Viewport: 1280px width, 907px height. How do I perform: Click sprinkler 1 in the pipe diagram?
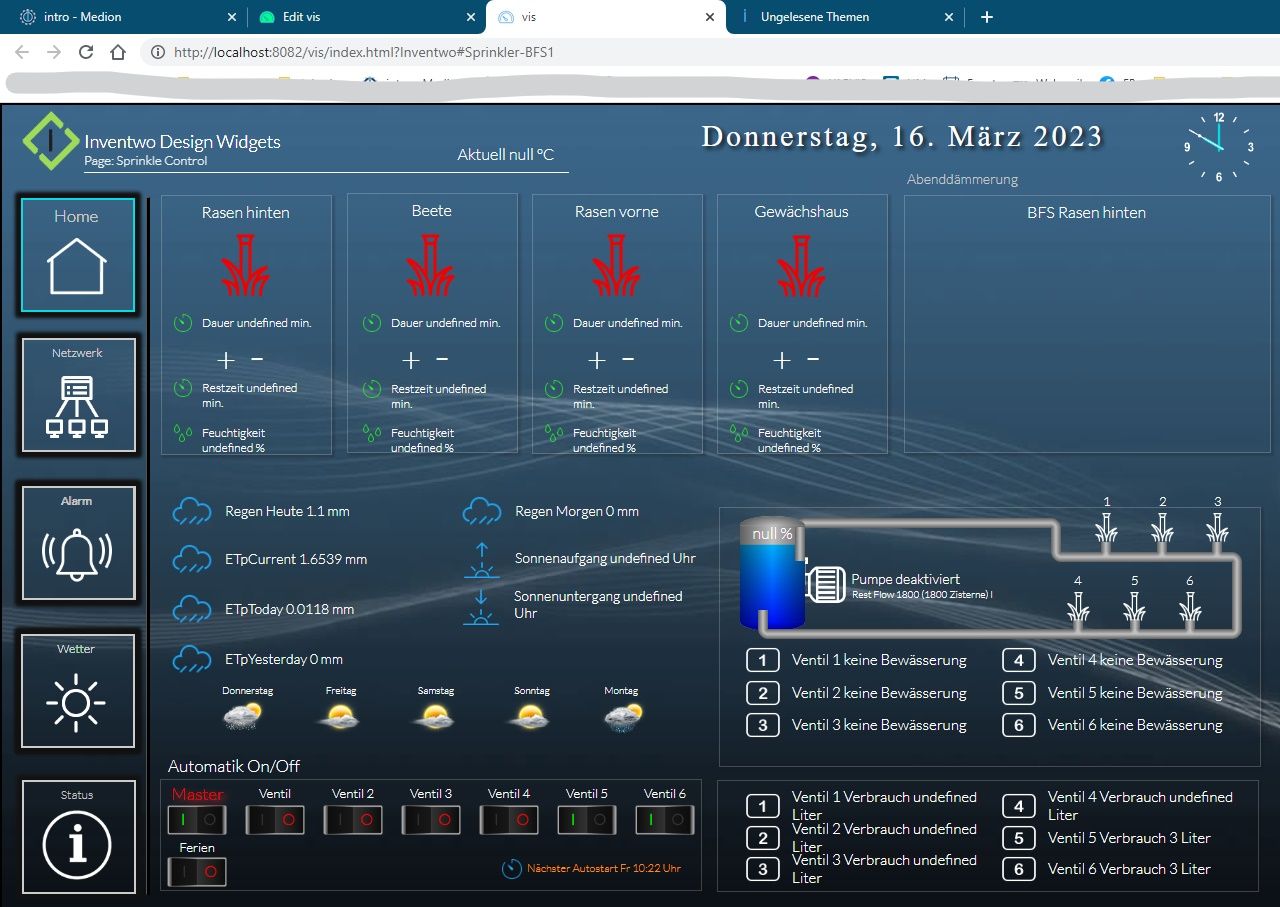pos(1106,530)
